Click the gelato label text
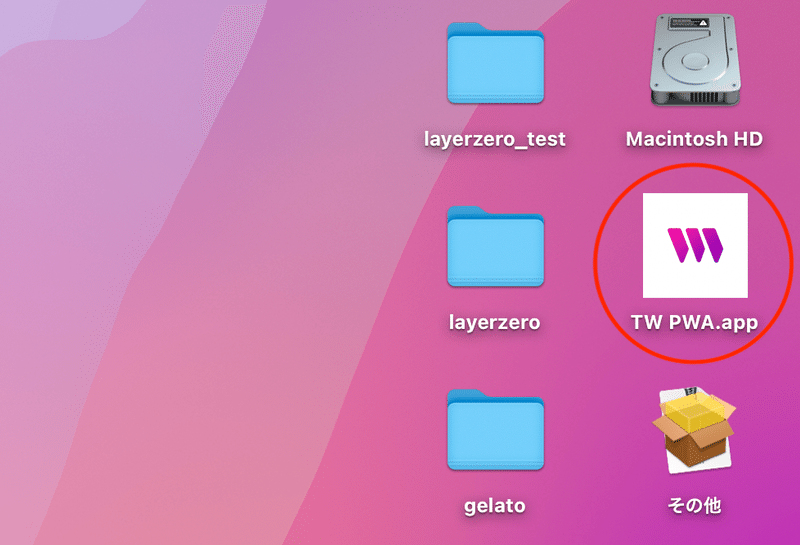The width and height of the screenshot is (800, 545). tap(495, 506)
